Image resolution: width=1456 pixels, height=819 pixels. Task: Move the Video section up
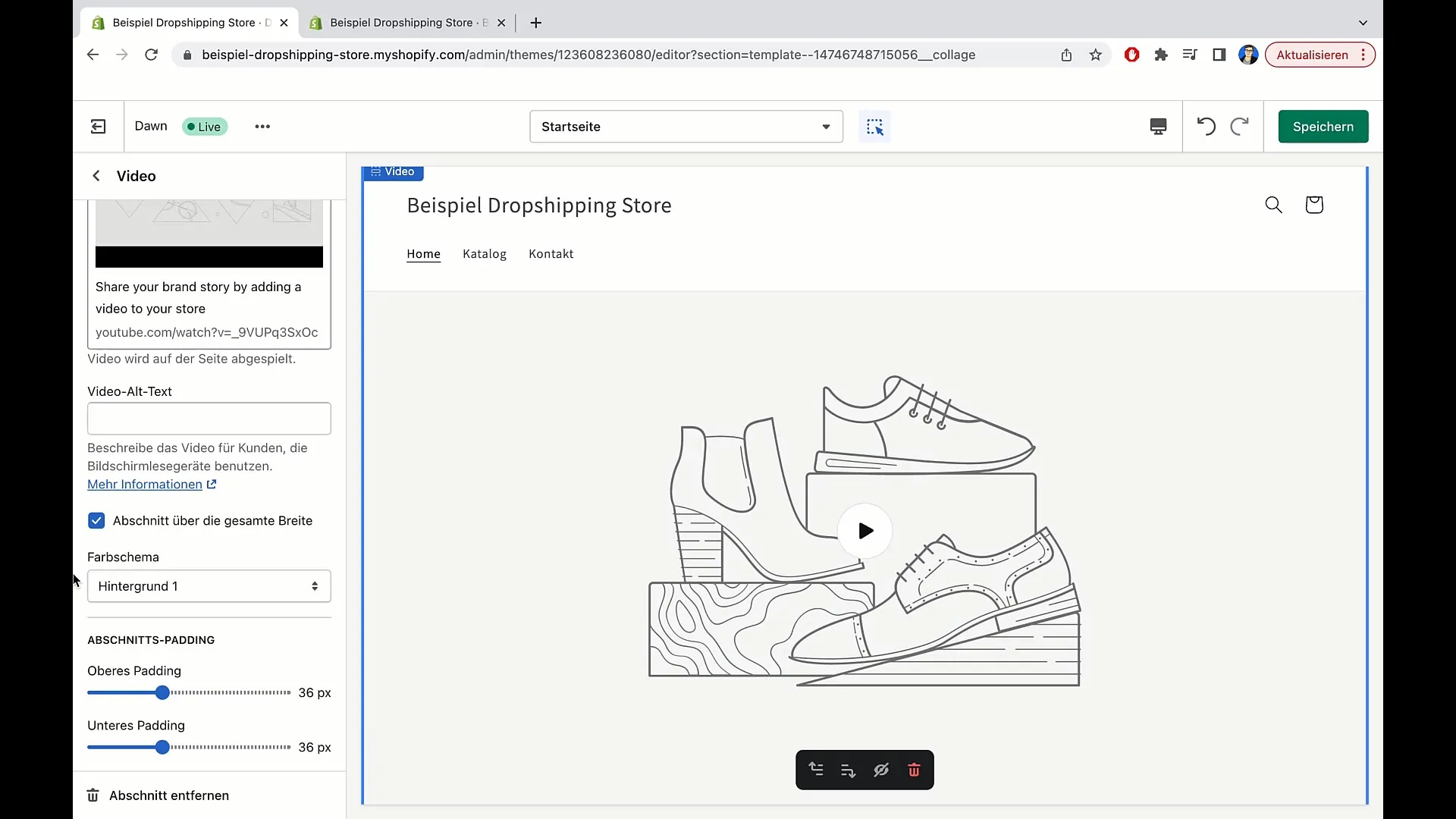(816, 770)
